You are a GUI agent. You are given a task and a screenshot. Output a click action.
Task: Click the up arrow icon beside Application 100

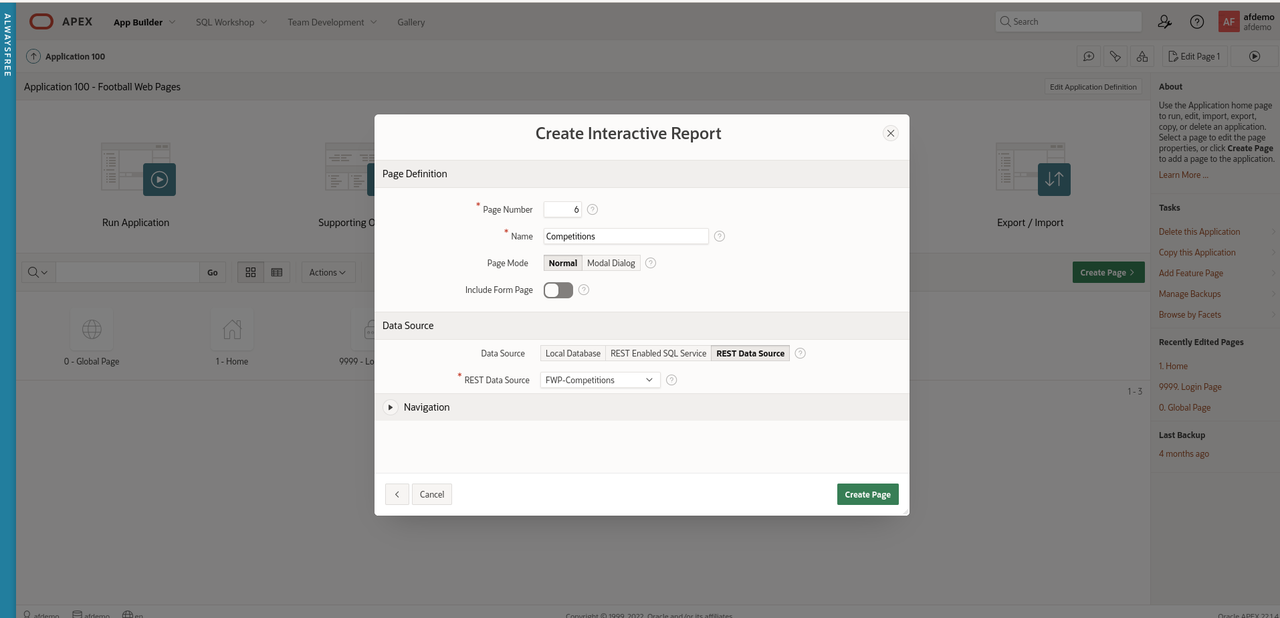[x=34, y=57]
